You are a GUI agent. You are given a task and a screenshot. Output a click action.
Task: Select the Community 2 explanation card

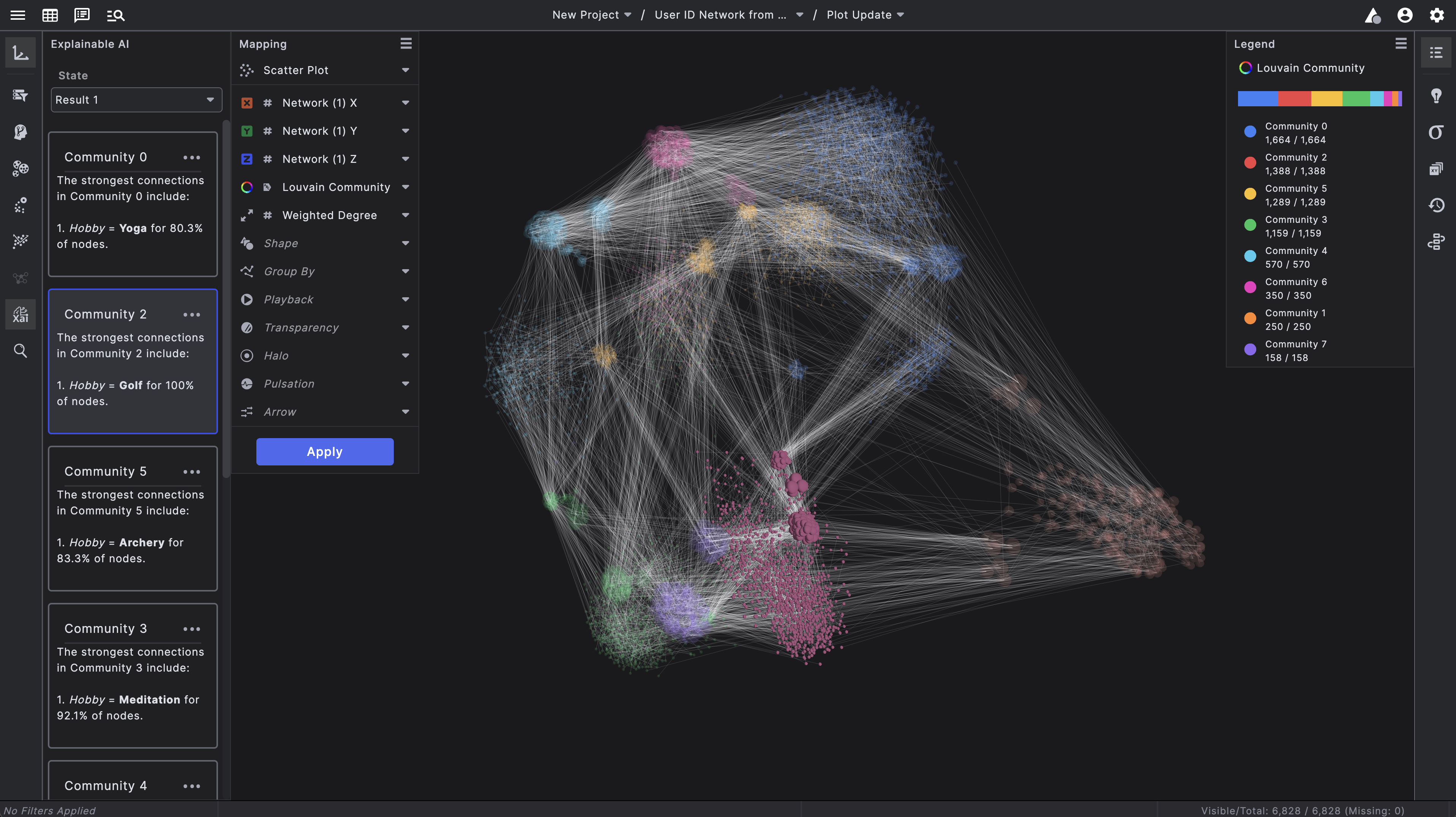click(133, 361)
